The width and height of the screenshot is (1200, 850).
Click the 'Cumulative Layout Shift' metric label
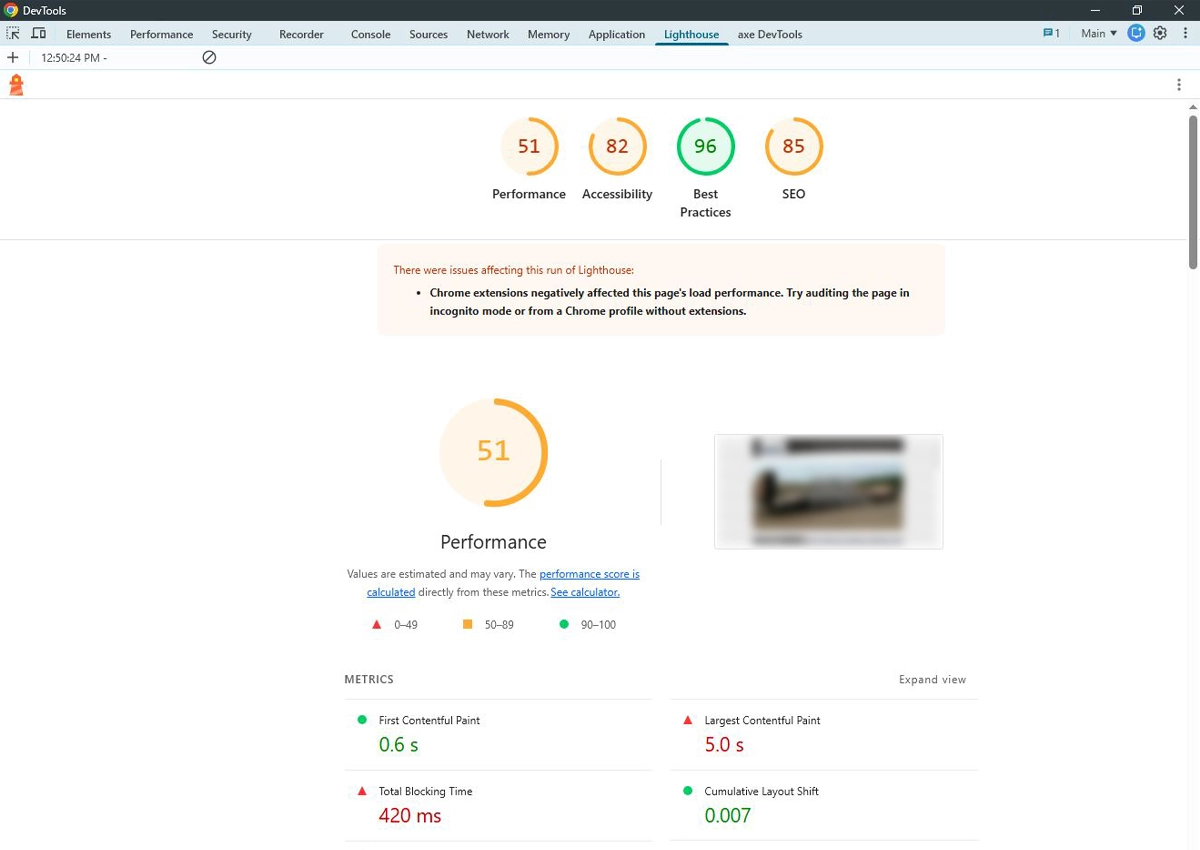pos(761,791)
